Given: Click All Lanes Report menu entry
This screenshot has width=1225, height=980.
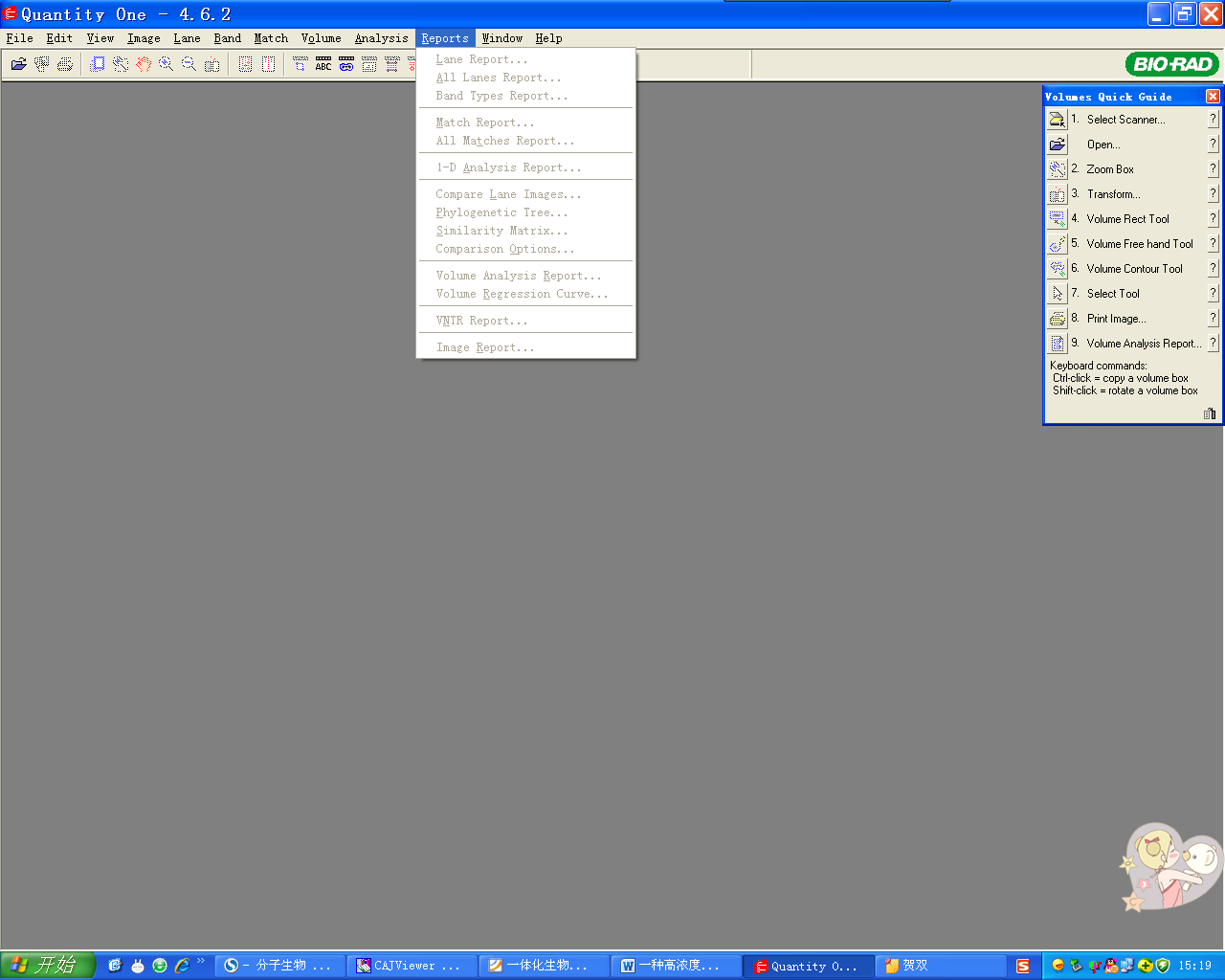Looking at the screenshot, I should tap(526, 78).
